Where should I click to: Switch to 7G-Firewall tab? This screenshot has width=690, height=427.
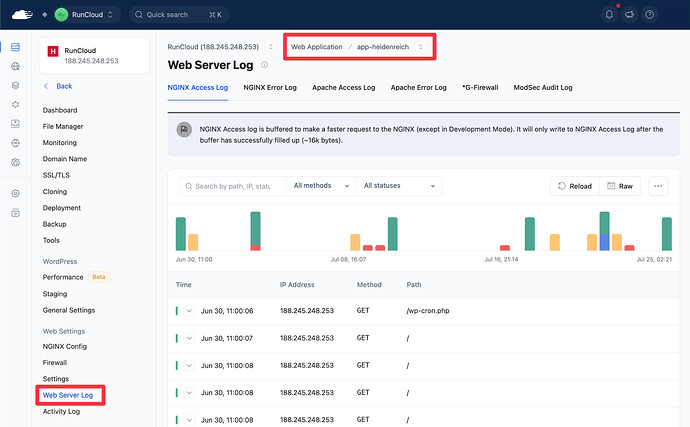pyautogui.click(x=480, y=88)
